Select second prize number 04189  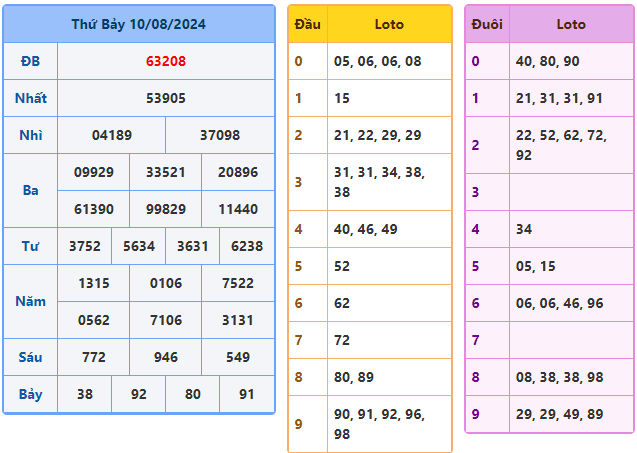[111, 135]
